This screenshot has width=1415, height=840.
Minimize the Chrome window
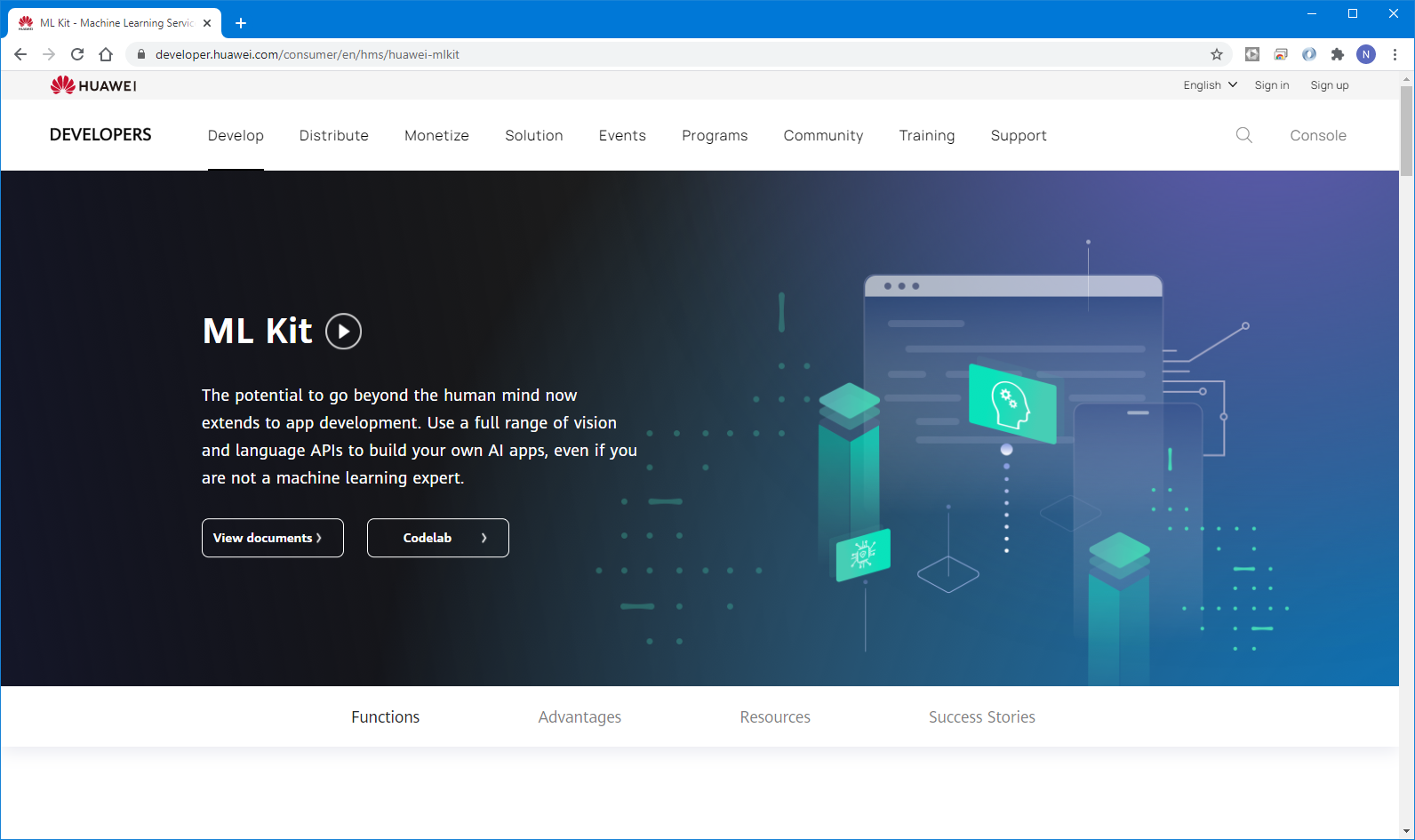pyautogui.click(x=1312, y=13)
